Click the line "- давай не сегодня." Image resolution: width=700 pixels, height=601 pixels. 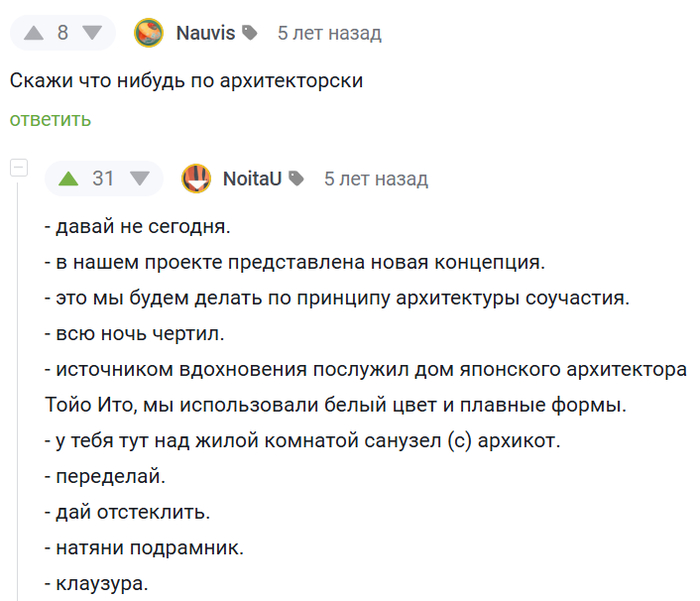138,226
